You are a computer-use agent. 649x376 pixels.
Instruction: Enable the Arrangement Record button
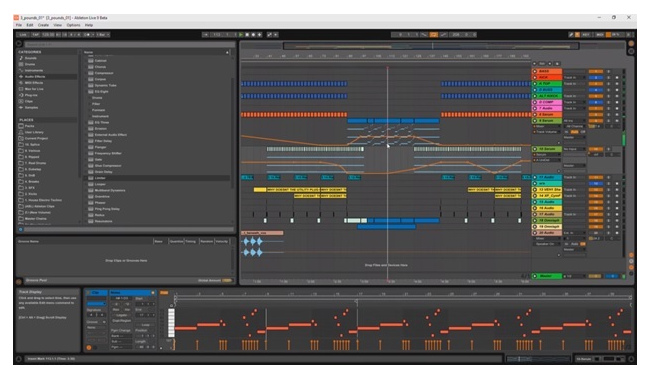(253, 35)
